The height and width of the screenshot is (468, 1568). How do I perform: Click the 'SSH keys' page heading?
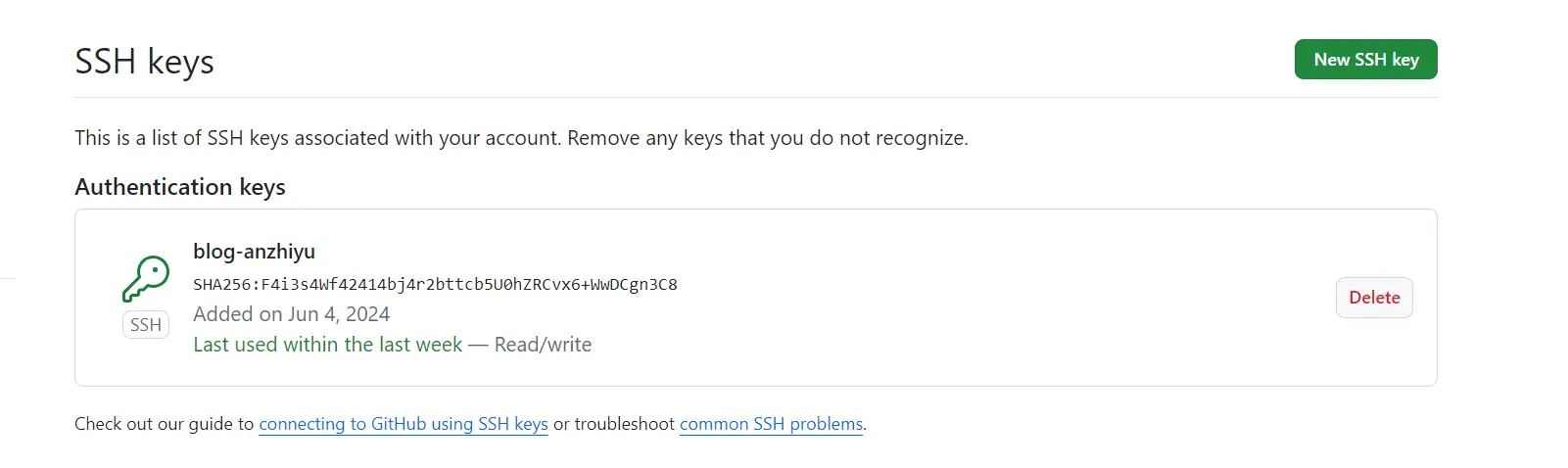coord(144,62)
